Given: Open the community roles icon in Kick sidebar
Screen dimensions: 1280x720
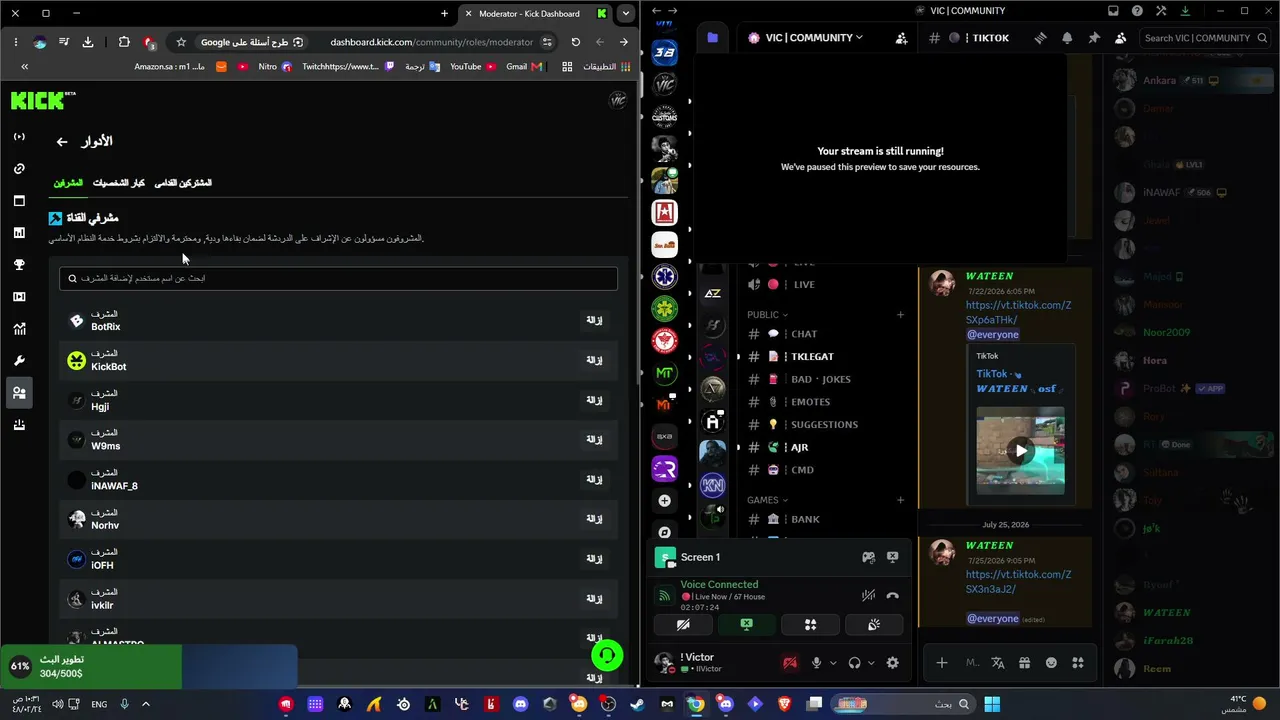Looking at the screenshot, I should pos(19,393).
